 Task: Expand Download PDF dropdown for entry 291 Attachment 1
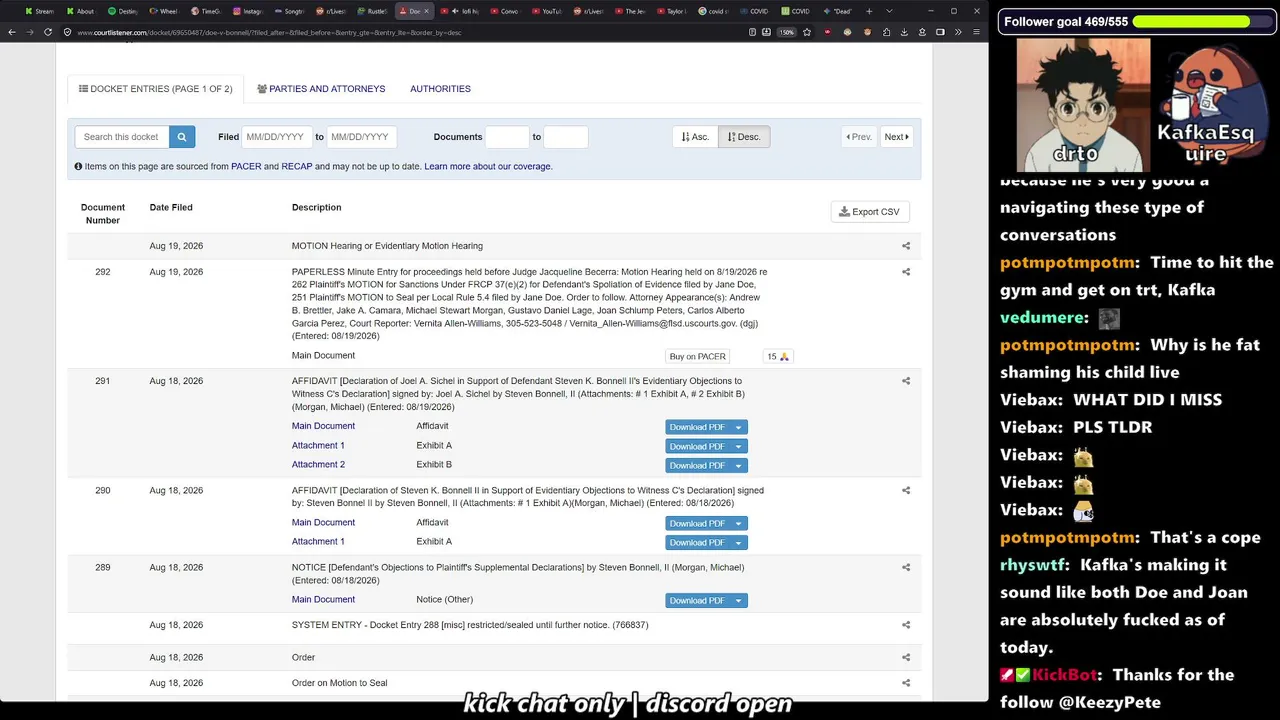739,446
